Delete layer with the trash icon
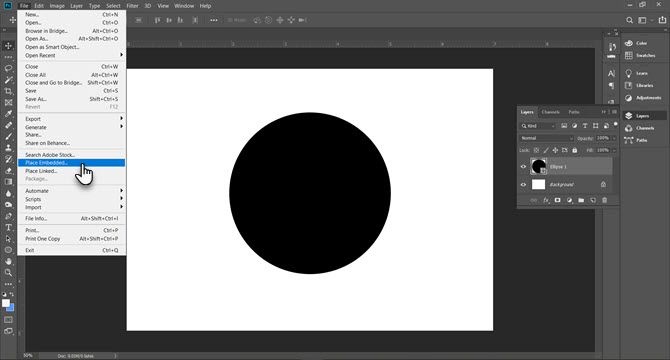The height and width of the screenshot is (360, 670). coord(604,200)
